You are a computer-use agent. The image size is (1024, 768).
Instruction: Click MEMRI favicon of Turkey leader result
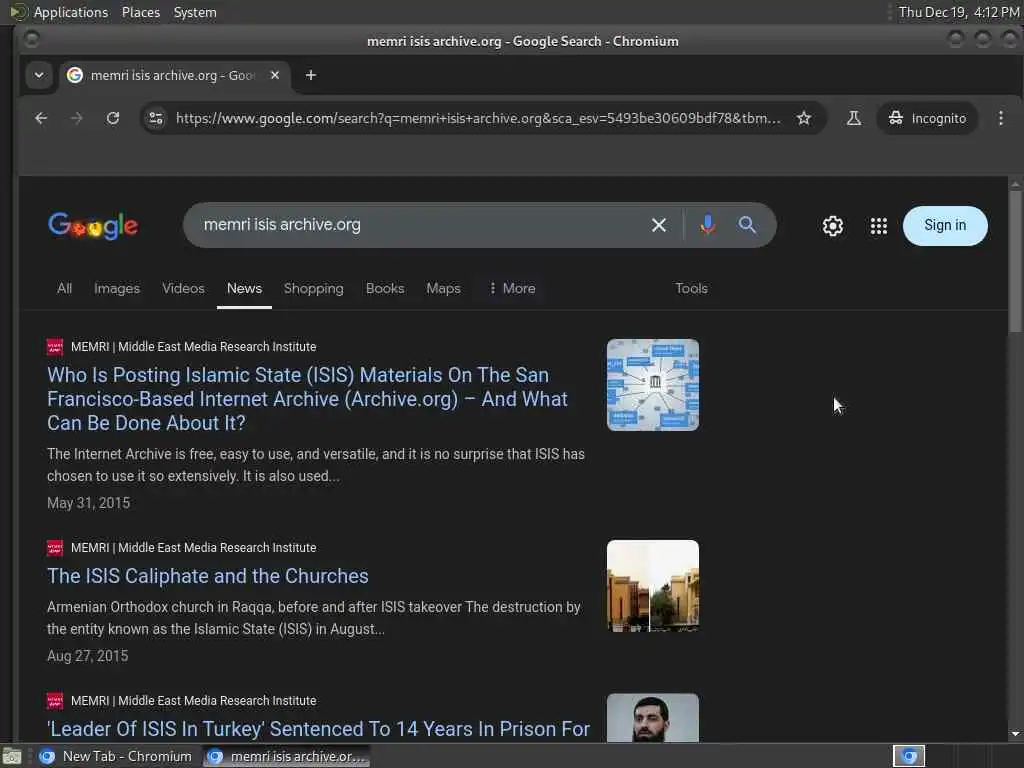(x=55, y=701)
